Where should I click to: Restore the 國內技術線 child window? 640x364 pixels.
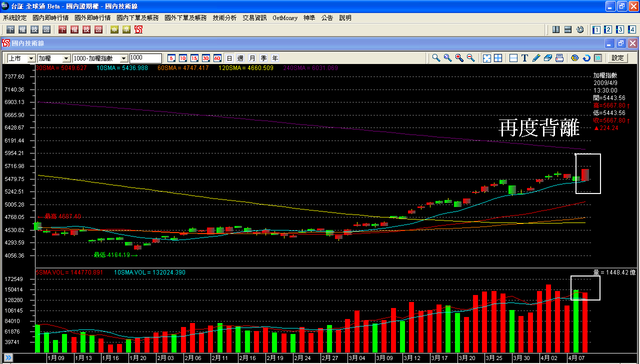[621, 43]
